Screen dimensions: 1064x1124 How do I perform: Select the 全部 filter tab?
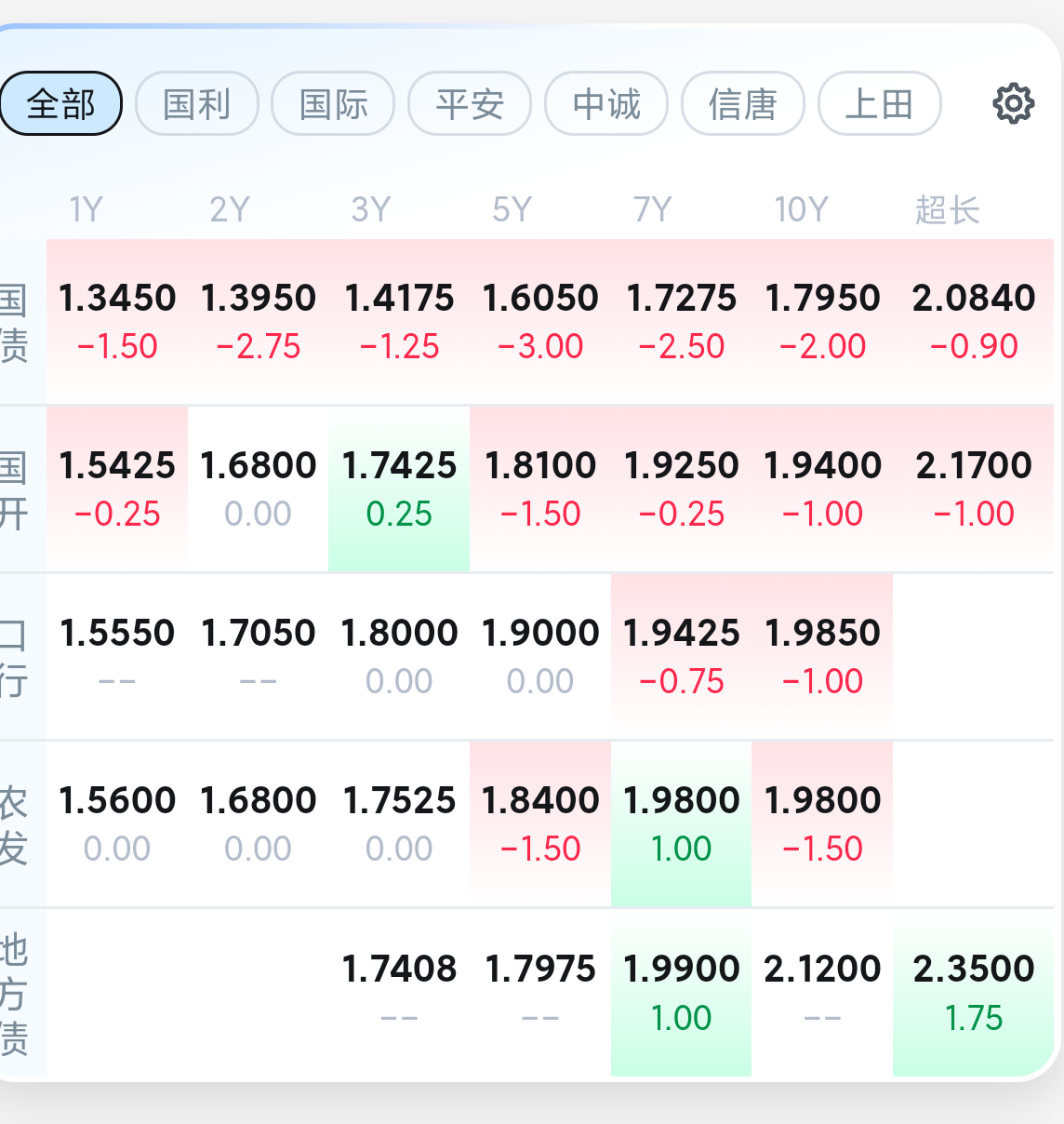[x=60, y=103]
